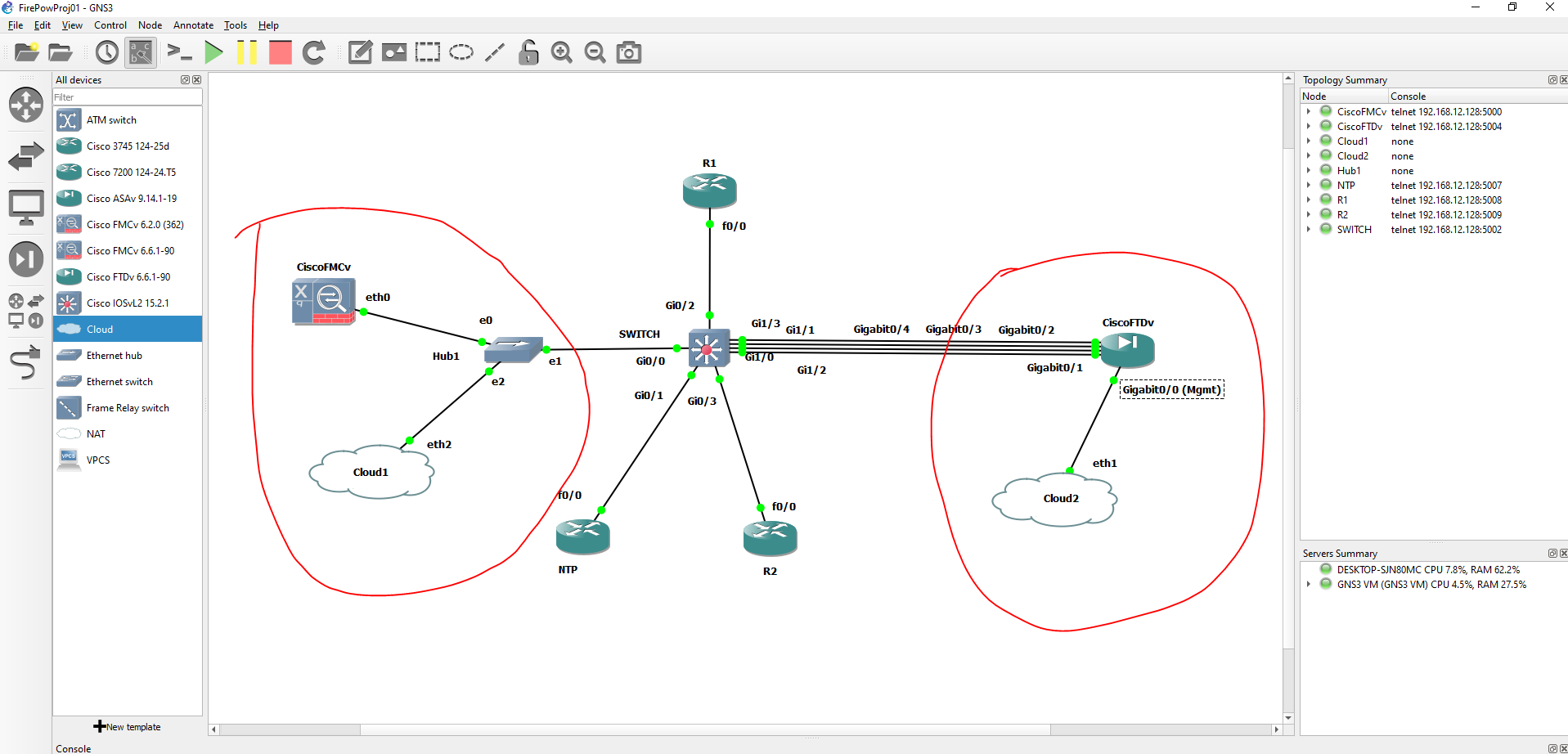This screenshot has height=754, width=1568.
Task: Click the New template button
Action: (x=127, y=726)
